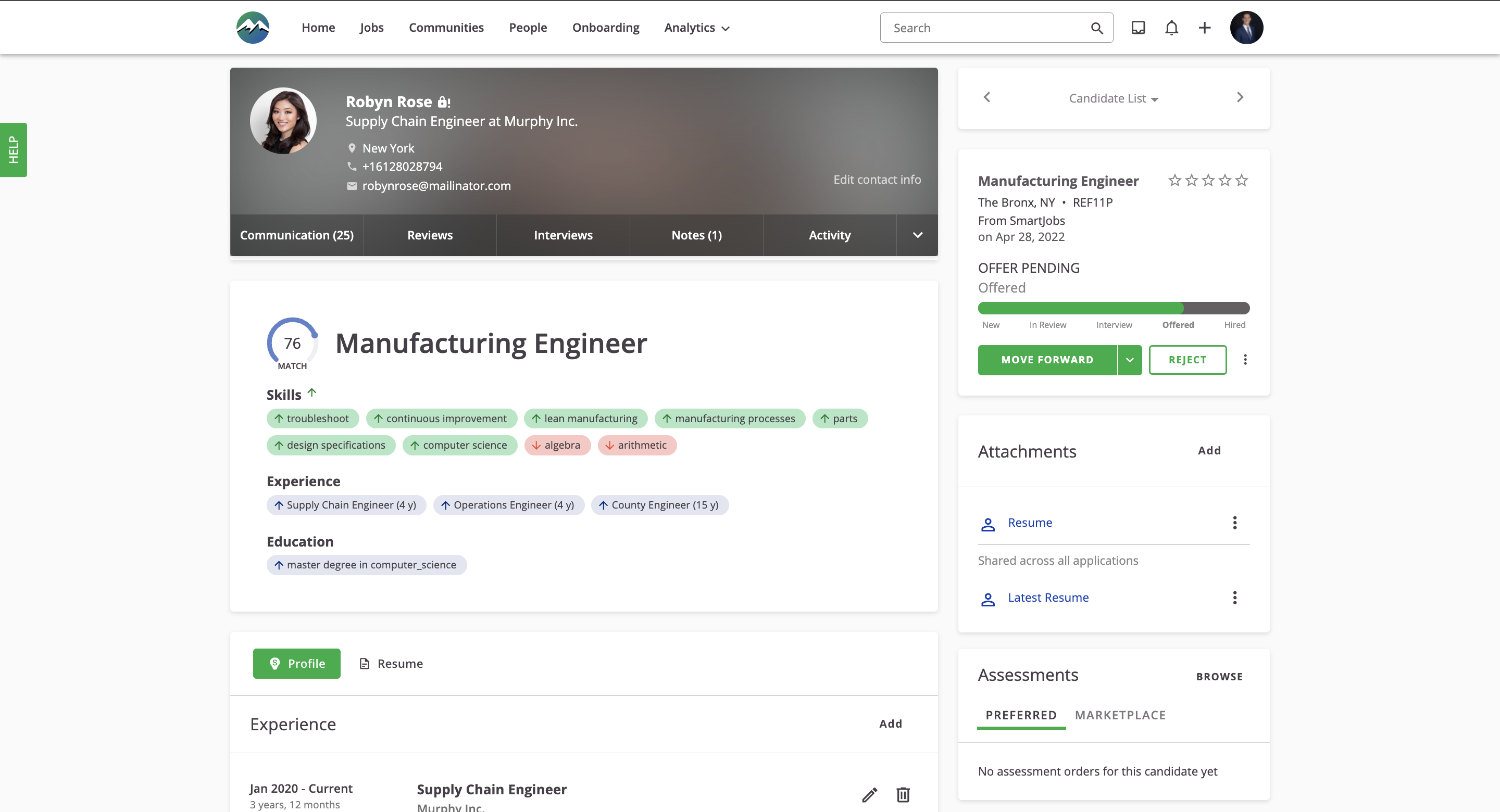The width and height of the screenshot is (1500, 812).
Task: Open Onboarding in navigation
Action: point(606,28)
